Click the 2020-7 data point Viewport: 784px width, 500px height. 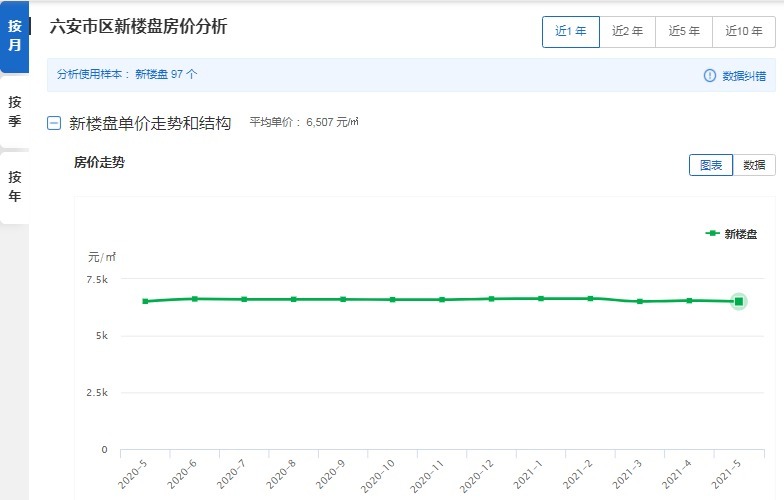pos(244,300)
